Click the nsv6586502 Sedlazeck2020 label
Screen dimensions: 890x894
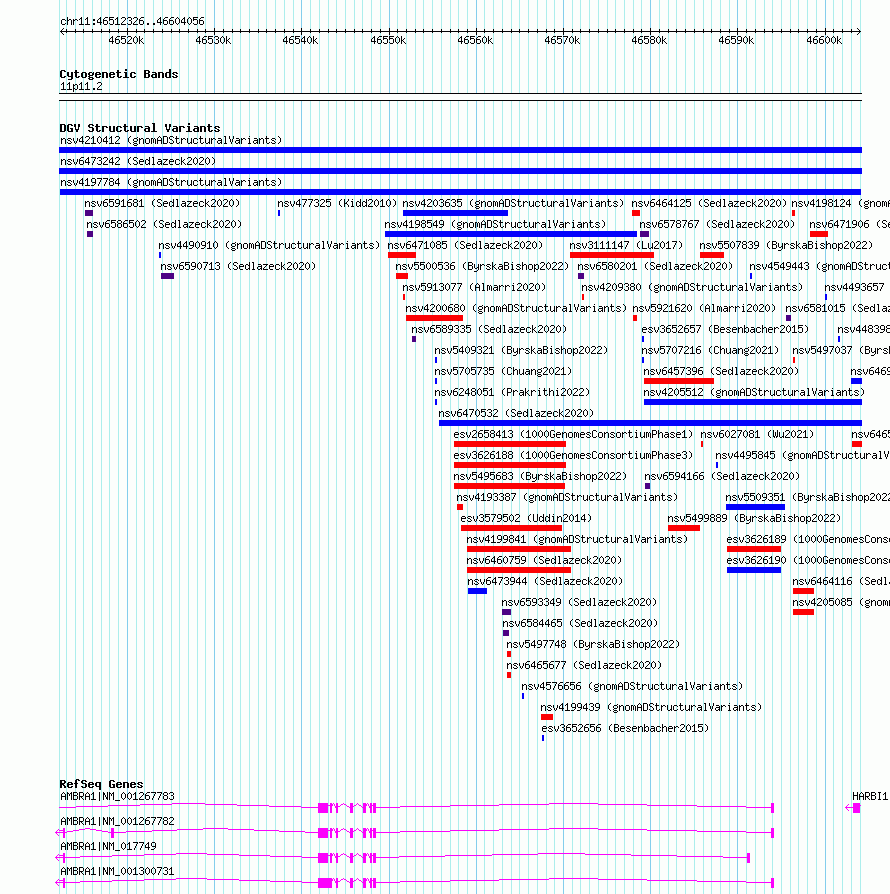[164, 225]
